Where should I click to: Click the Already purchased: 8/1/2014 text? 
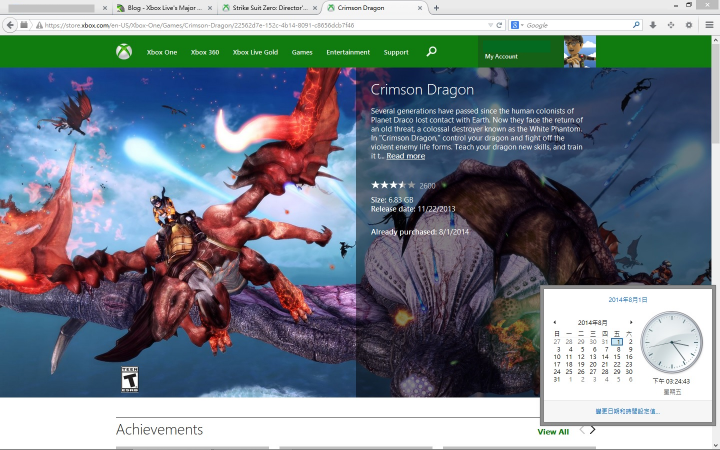coord(420,232)
